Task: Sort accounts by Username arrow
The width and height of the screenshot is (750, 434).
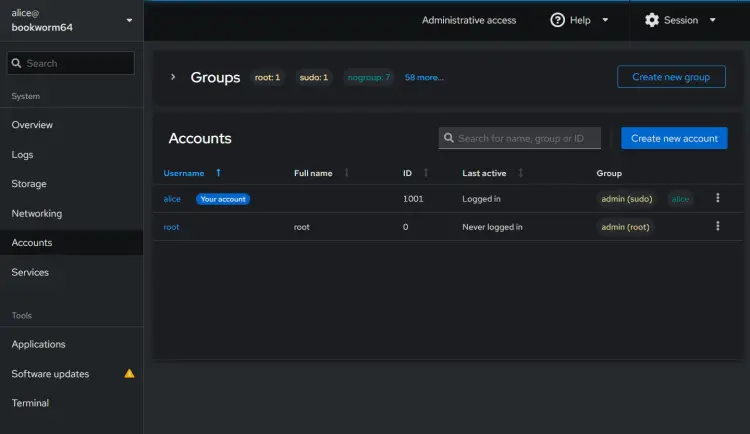Action: [x=218, y=173]
